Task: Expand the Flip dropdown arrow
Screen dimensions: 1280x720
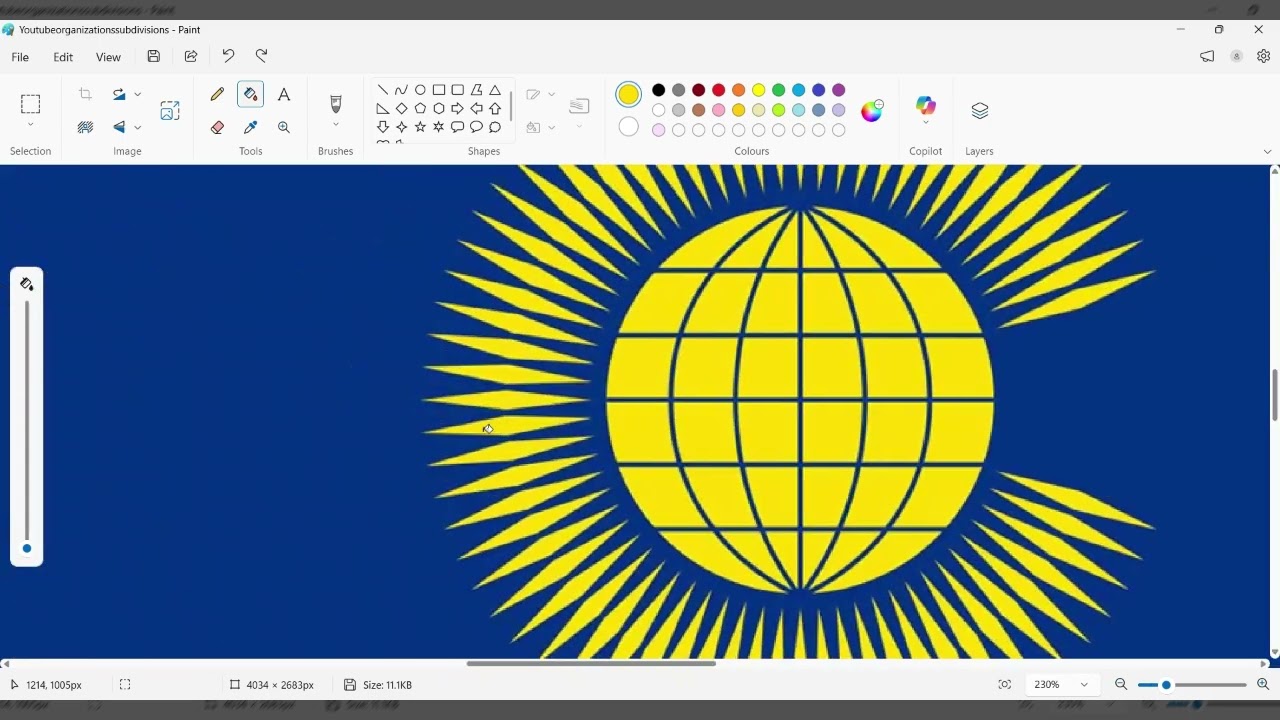Action: [x=138, y=127]
